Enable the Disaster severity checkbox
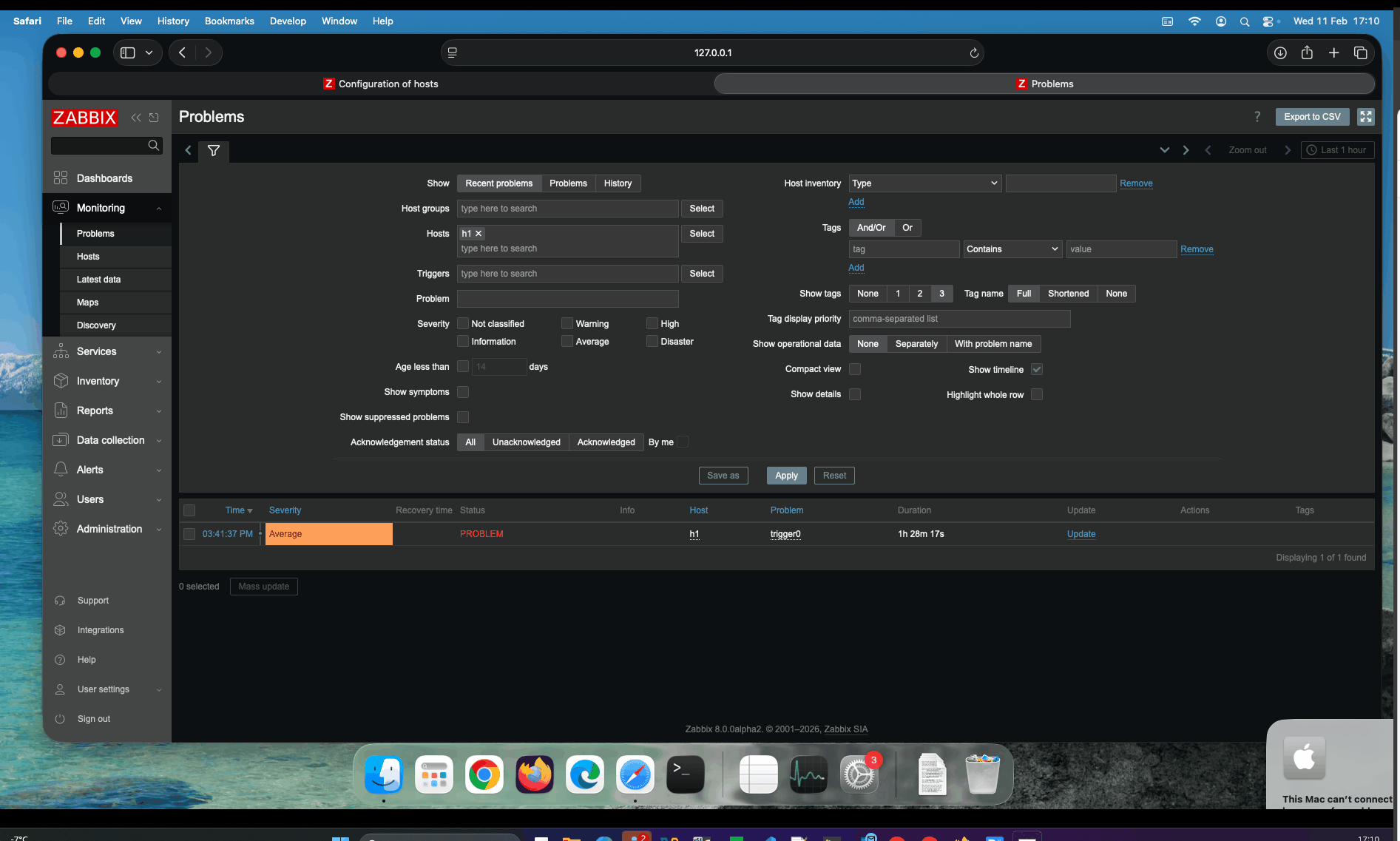 pos(652,342)
